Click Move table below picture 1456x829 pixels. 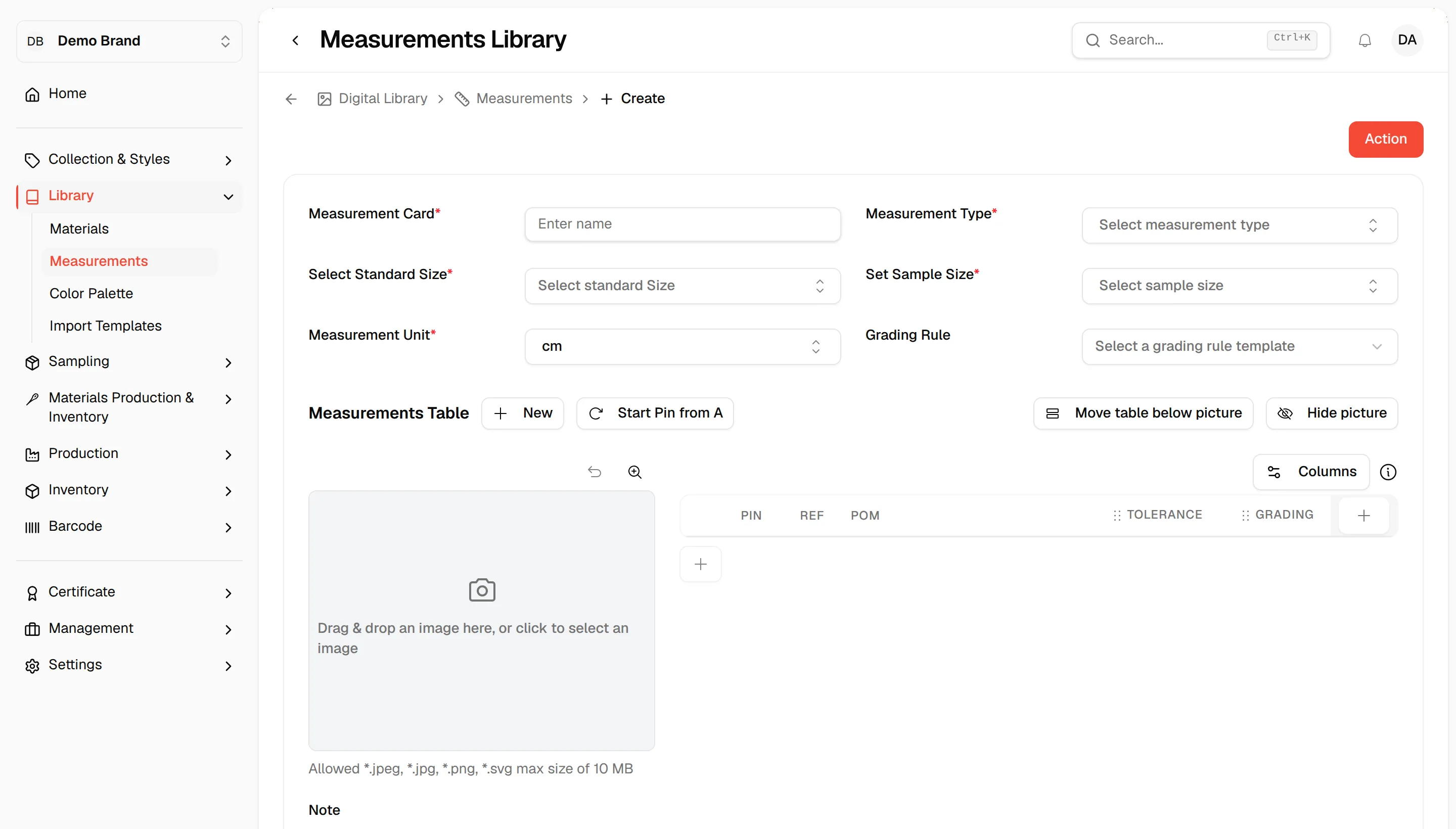(x=1143, y=413)
